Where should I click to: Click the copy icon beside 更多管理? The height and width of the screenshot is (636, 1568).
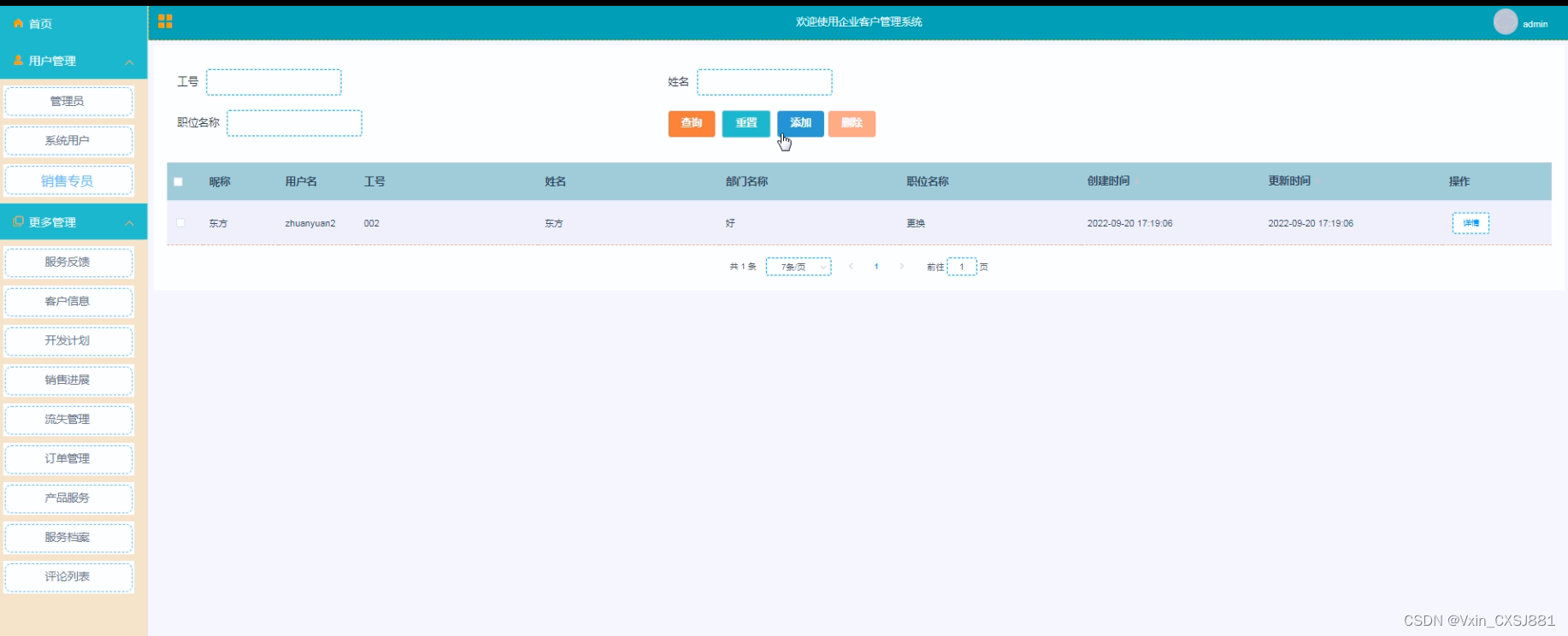click(18, 221)
